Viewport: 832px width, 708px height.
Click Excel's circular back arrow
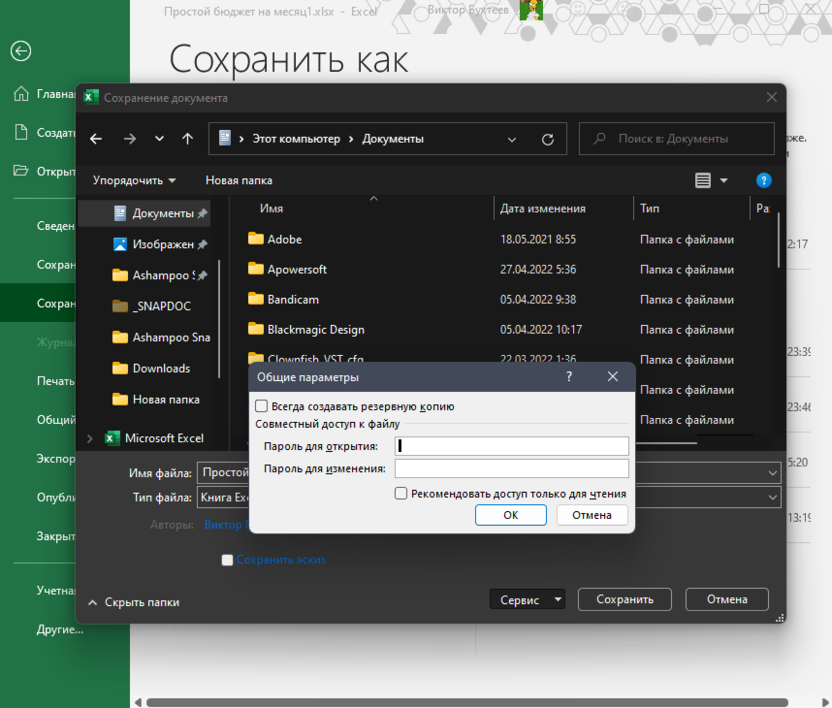(x=20, y=52)
